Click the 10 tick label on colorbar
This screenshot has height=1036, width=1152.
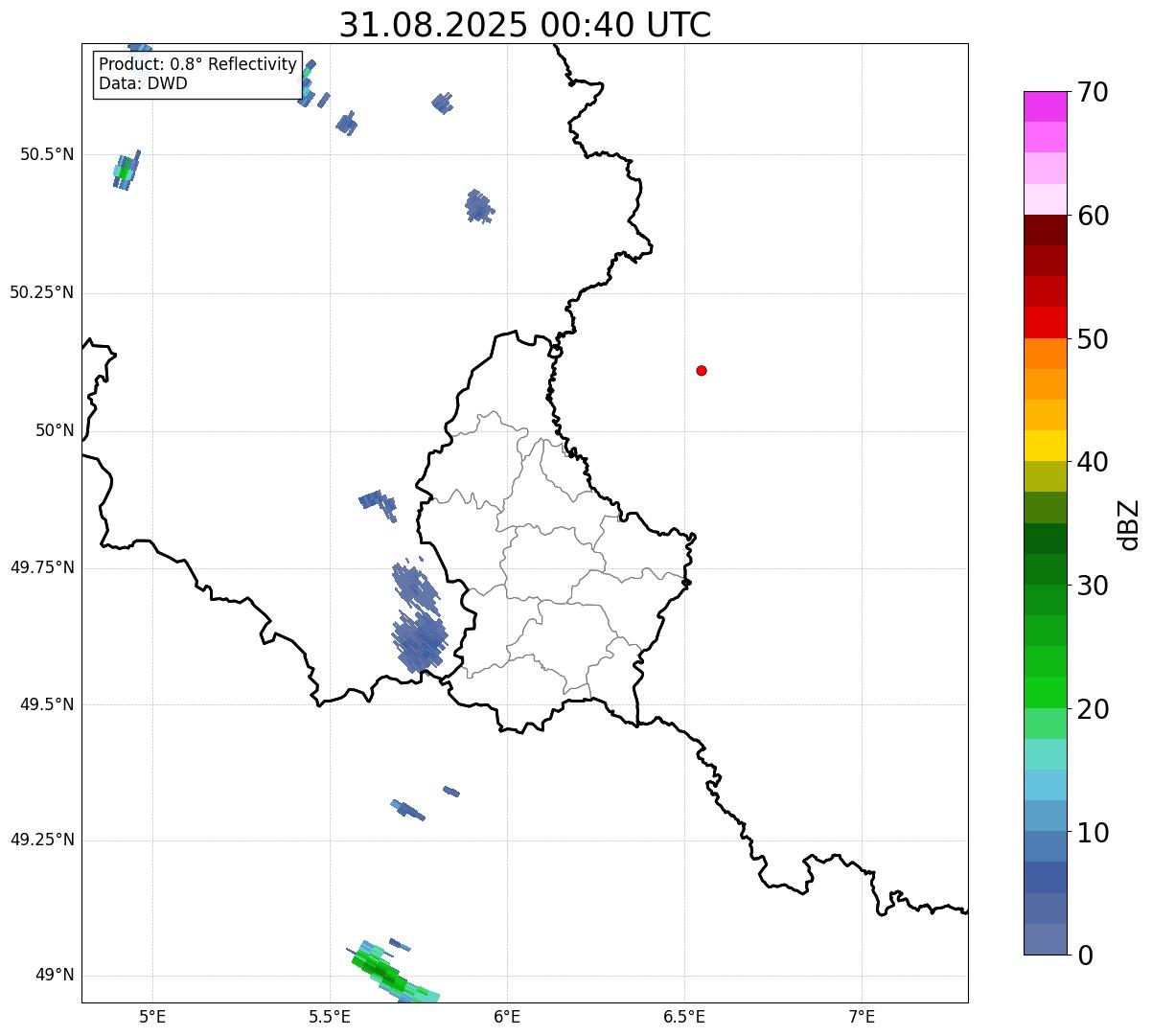click(x=1093, y=833)
